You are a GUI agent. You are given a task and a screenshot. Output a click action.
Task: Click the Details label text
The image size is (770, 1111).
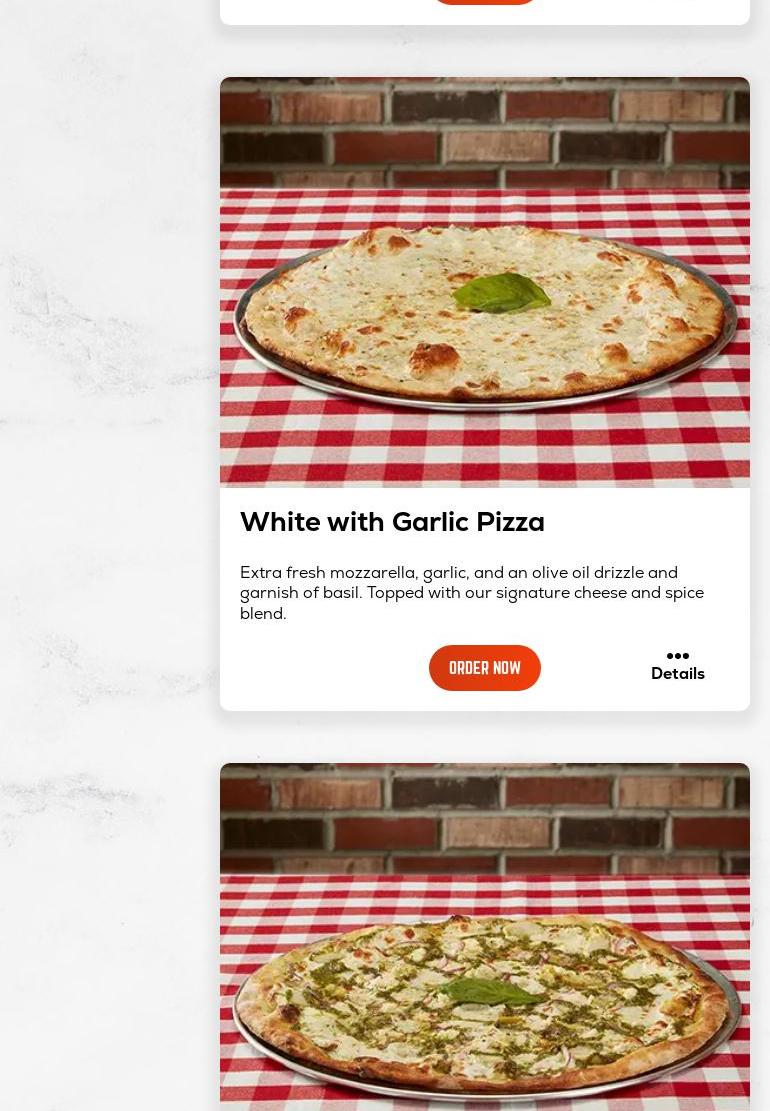coord(678,674)
